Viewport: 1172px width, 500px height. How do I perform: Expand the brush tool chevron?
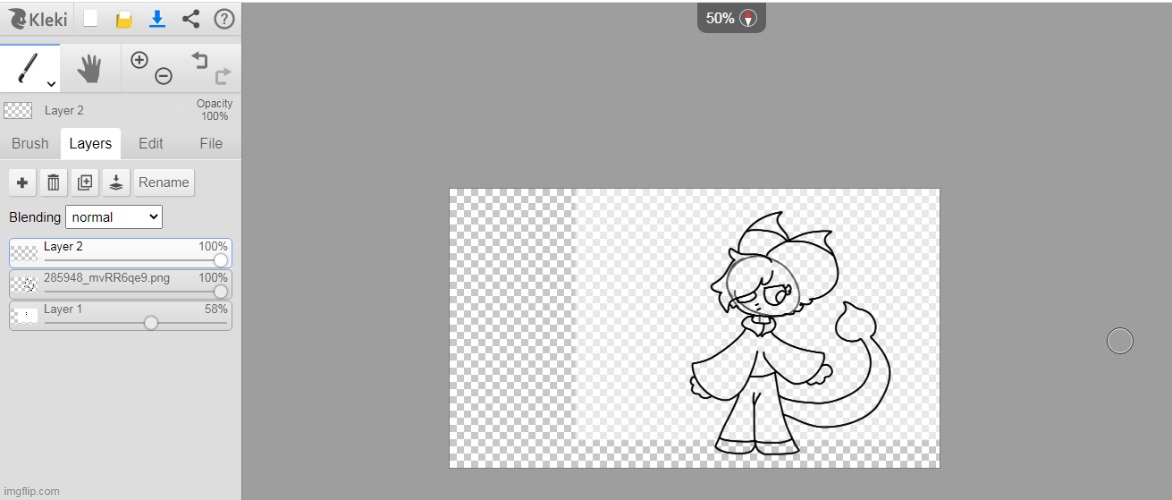pos(51,85)
